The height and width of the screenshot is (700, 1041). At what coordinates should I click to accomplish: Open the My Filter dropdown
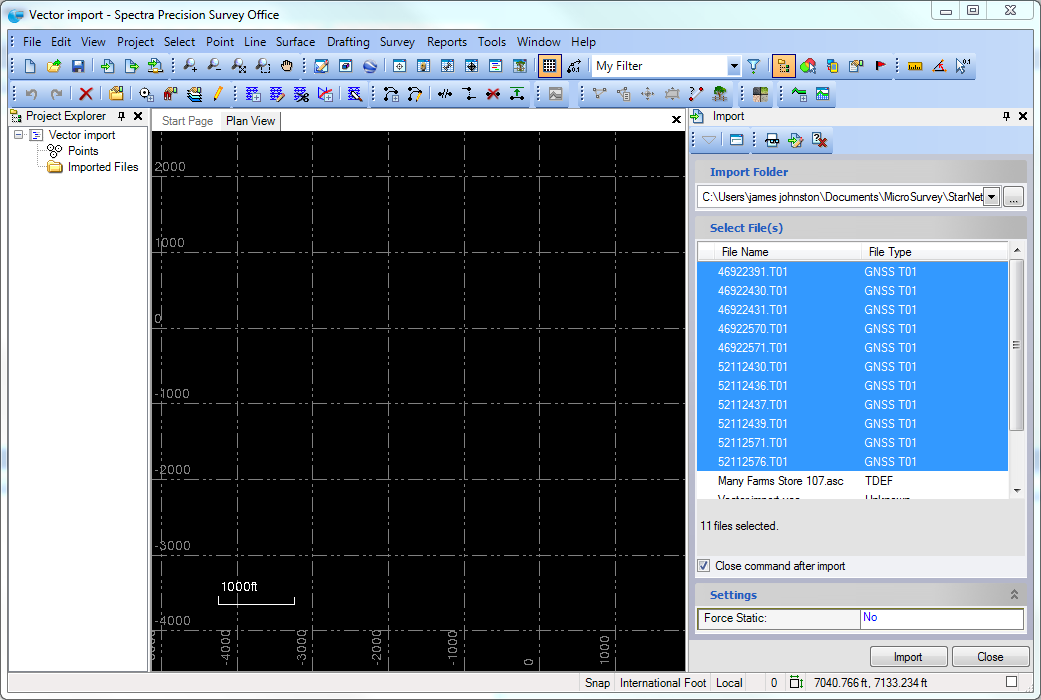point(734,67)
